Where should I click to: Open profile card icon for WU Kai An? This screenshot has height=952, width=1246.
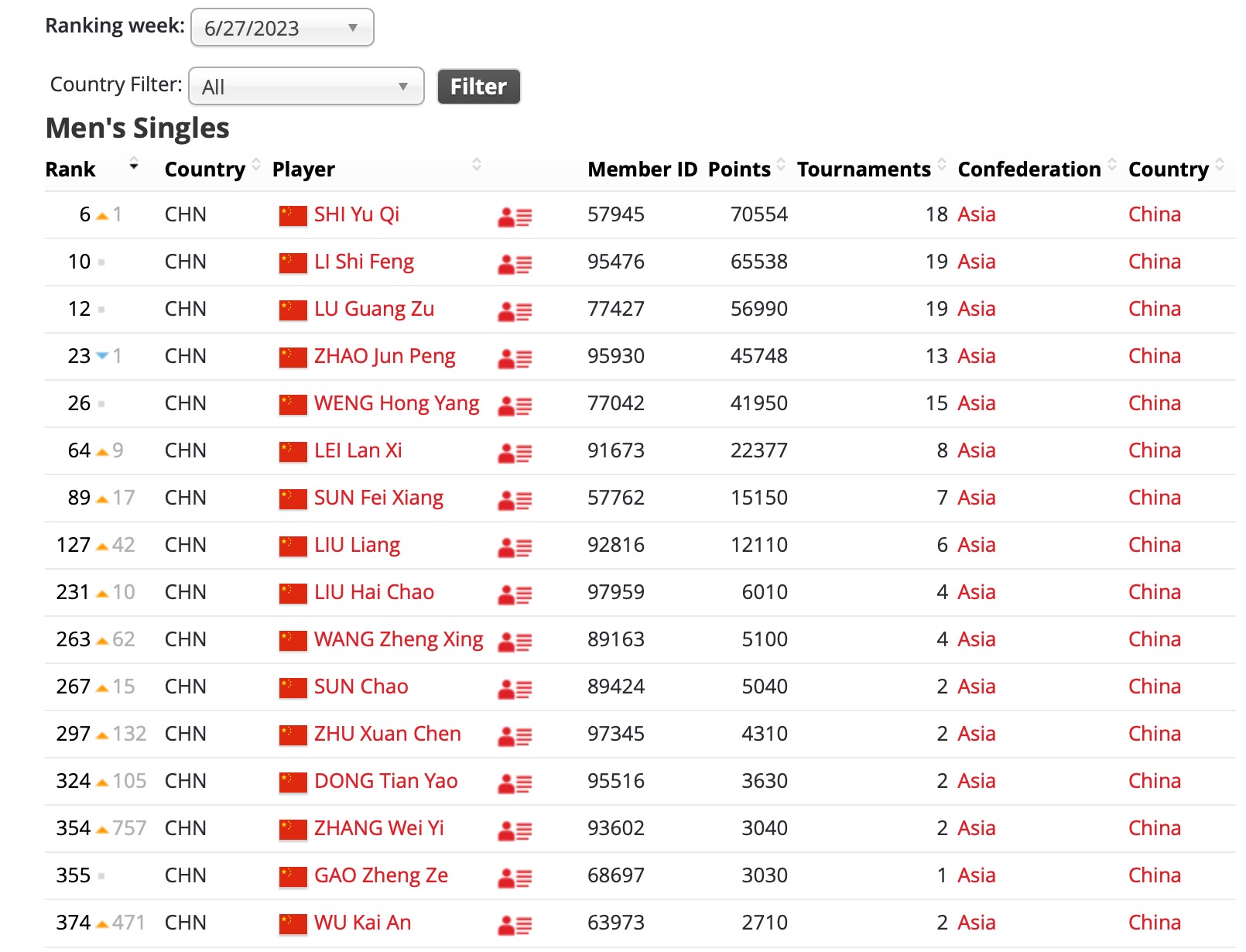(x=515, y=925)
